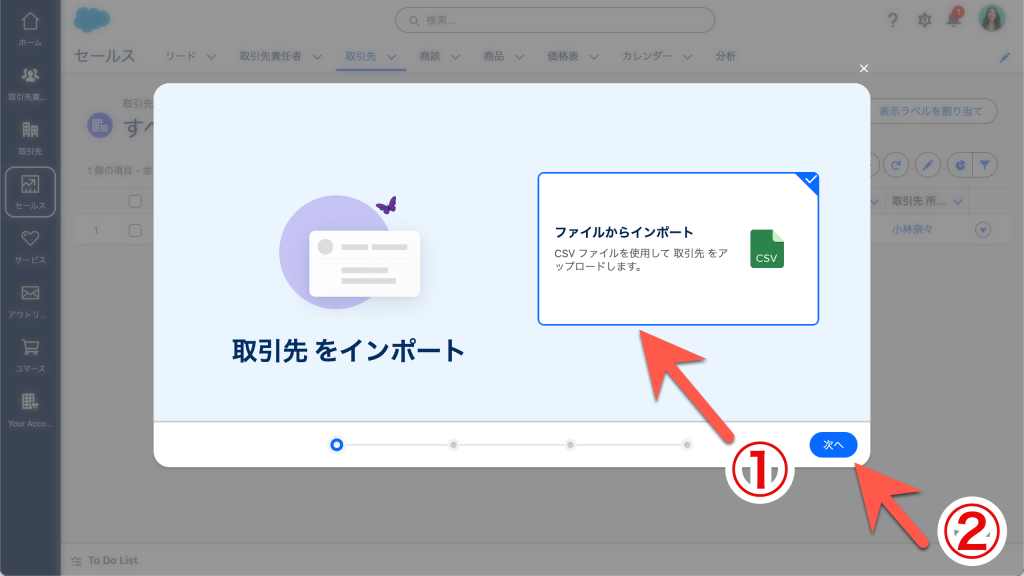Click 表示ラベルを割り当て button
The height and width of the screenshot is (576, 1024).
pyautogui.click(x=930, y=111)
